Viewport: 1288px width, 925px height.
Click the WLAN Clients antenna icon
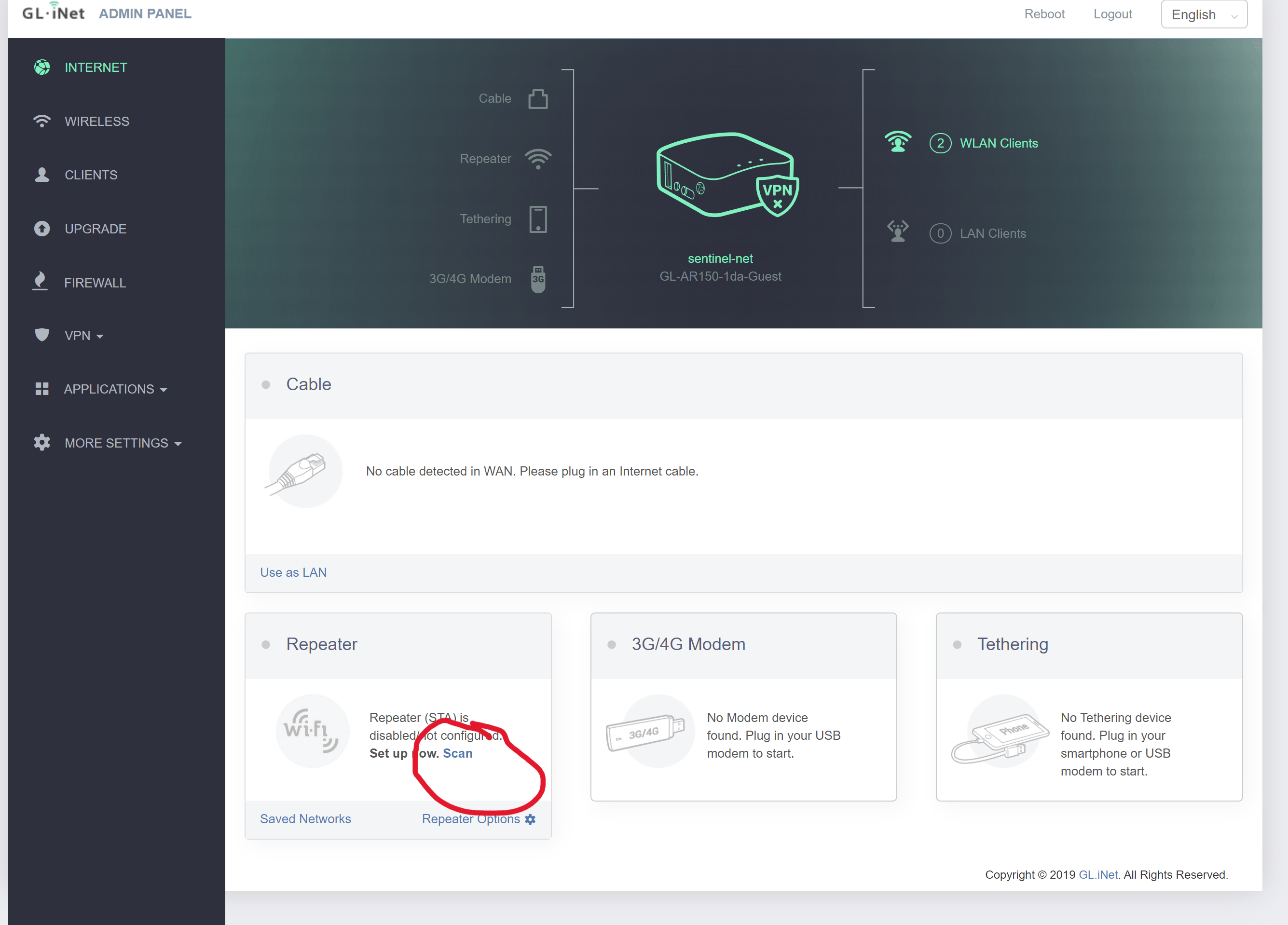[x=897, y=142]
